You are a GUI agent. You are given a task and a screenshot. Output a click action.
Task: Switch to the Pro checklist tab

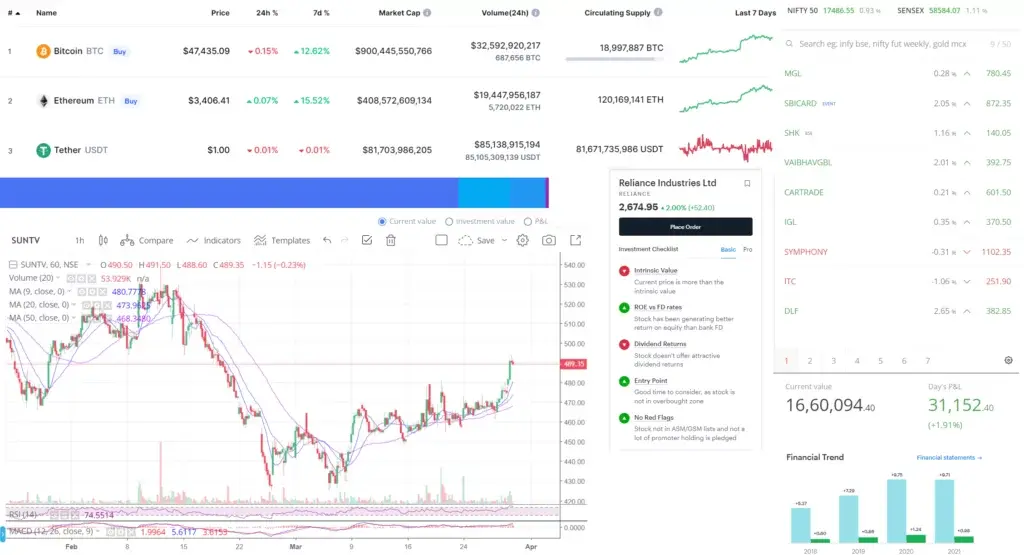point(747,249)
